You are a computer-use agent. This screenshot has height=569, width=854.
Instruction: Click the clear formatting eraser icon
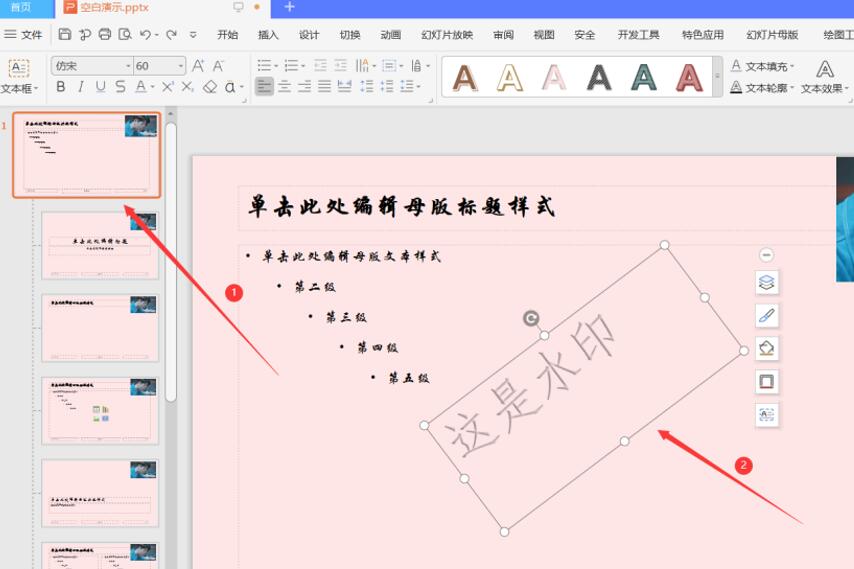pyautogui.click(x=210, y=87)
